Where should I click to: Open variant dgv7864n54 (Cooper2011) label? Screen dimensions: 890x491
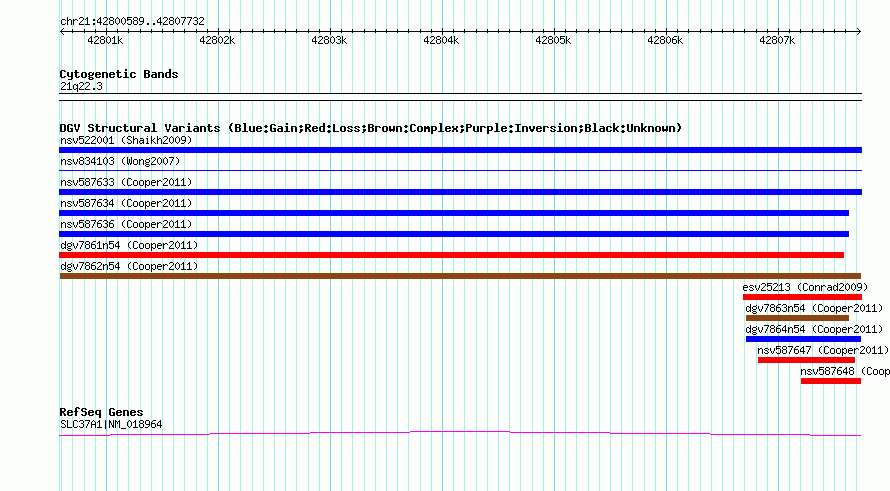(814, 329)
